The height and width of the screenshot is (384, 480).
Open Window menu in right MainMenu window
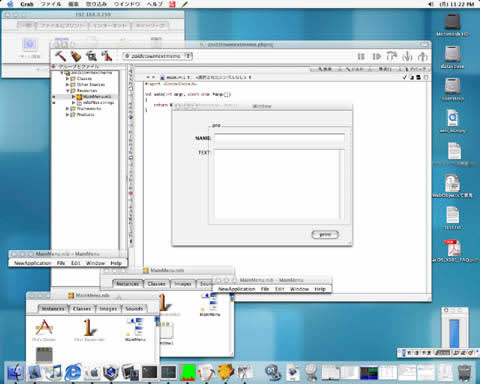coord(299,289)
